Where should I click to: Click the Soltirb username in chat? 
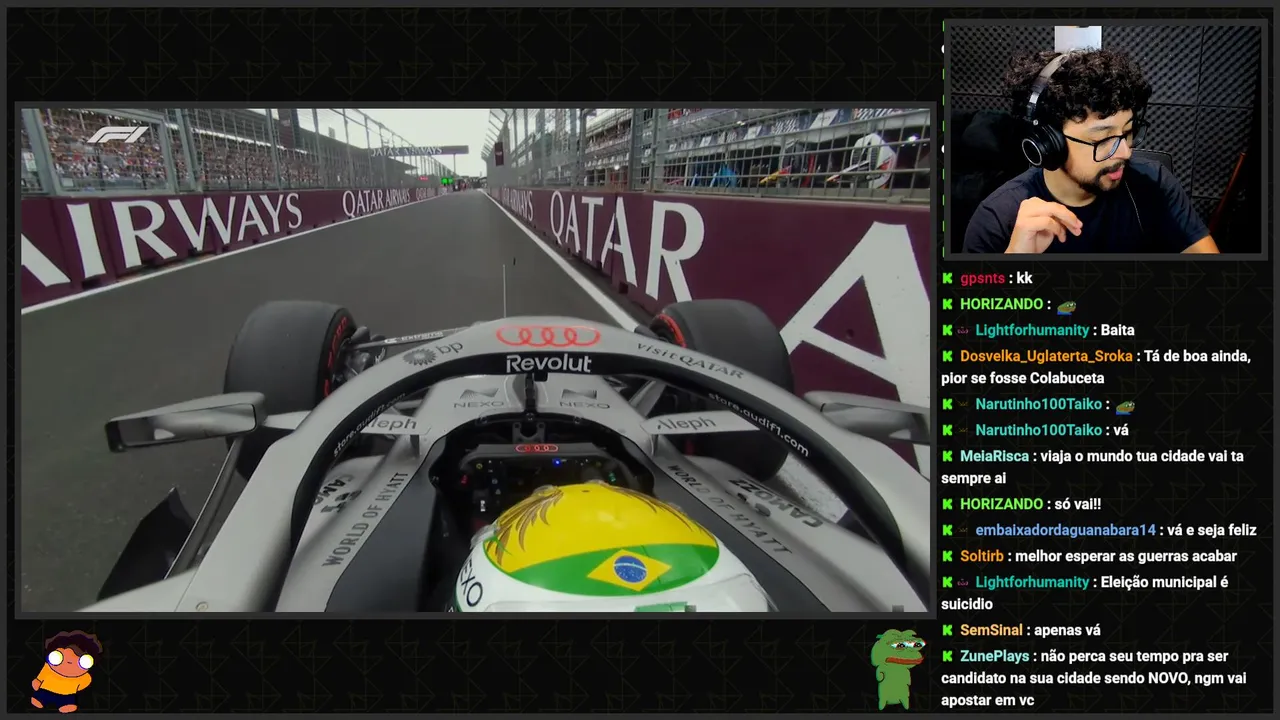tap(983, 556)
